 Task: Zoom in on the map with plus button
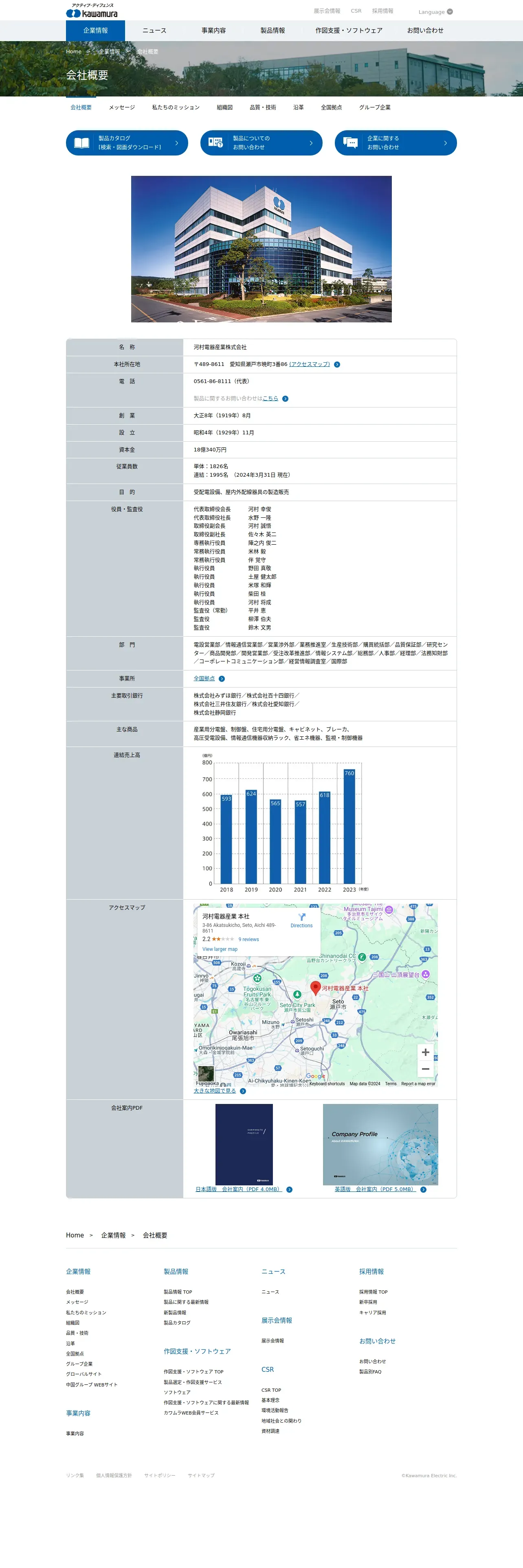click(x=426, y=1052)
